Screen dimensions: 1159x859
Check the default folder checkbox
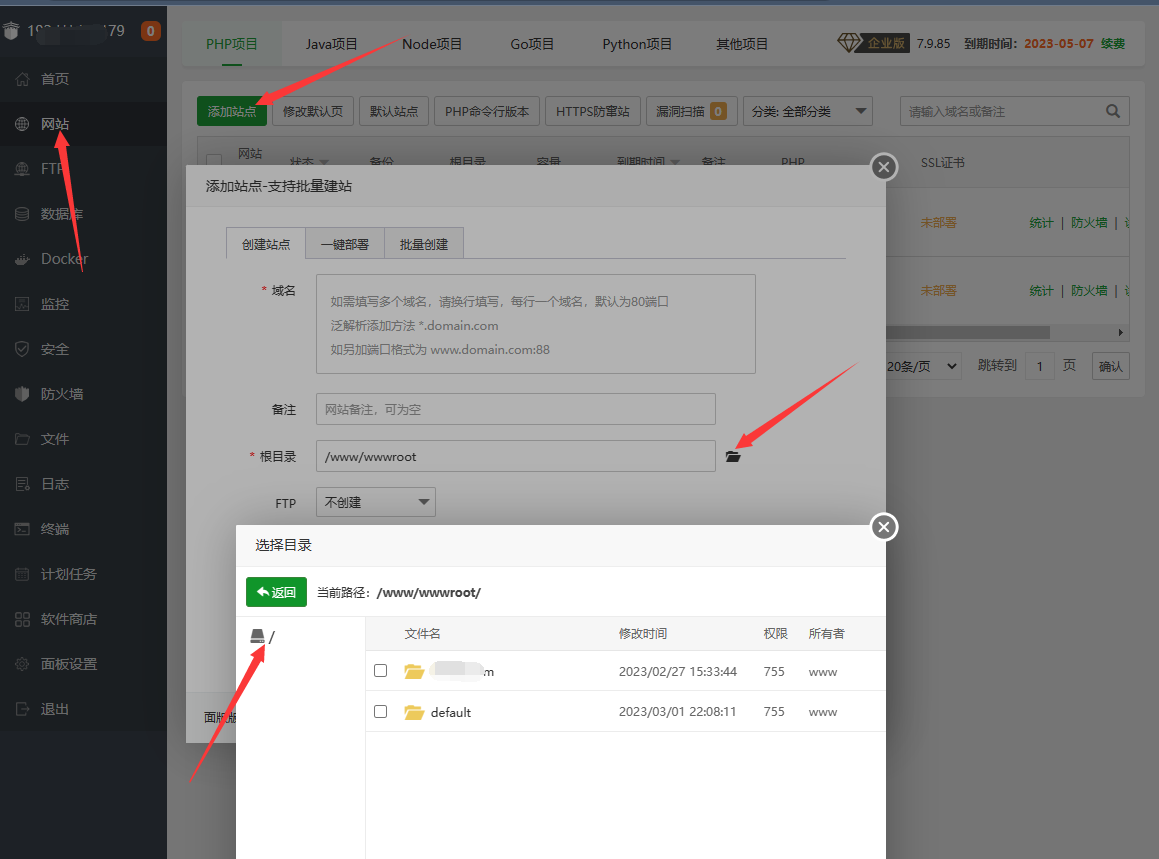[381, 711]
